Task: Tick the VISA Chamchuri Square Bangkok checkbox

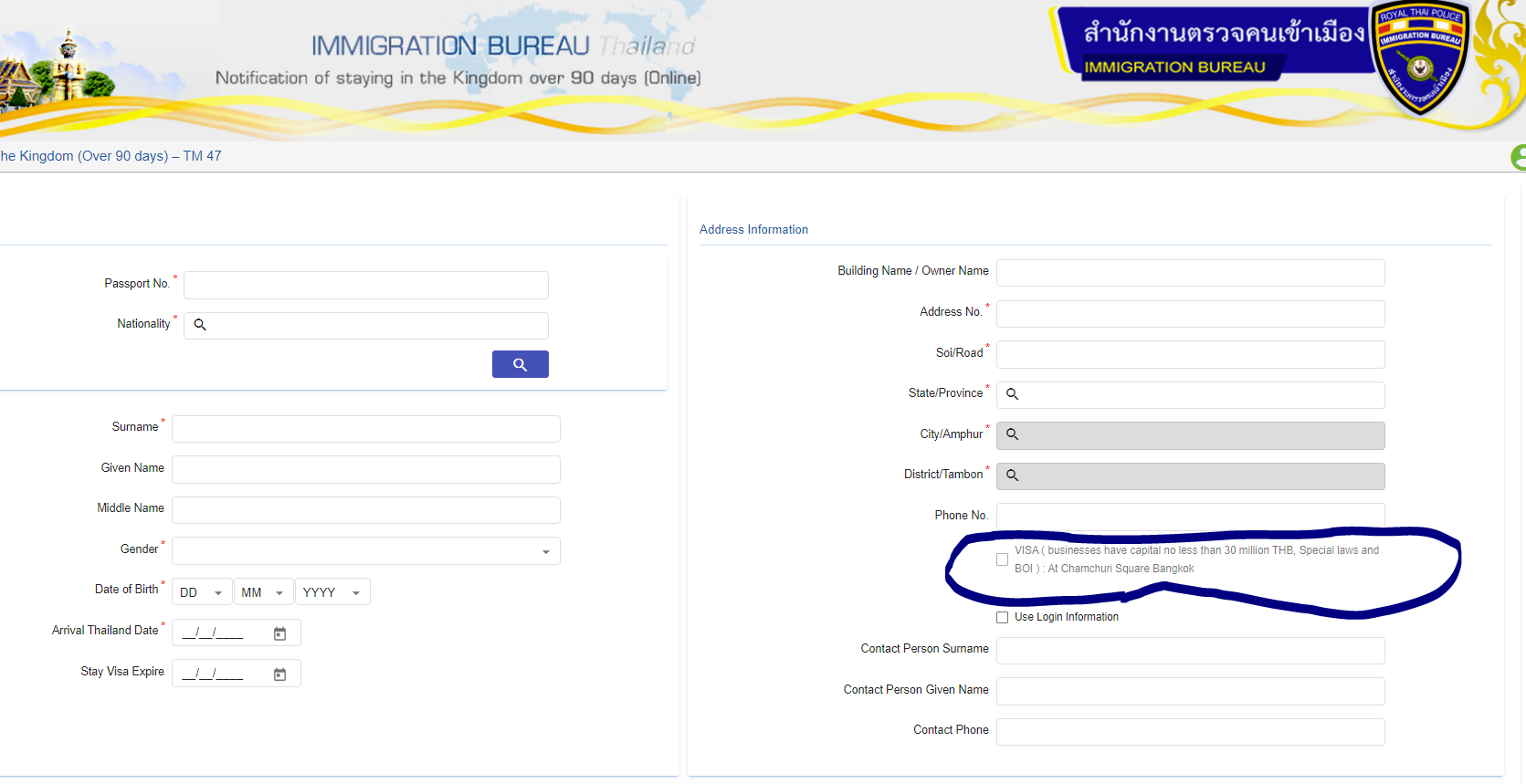Action: click(x=1002, y=559)
